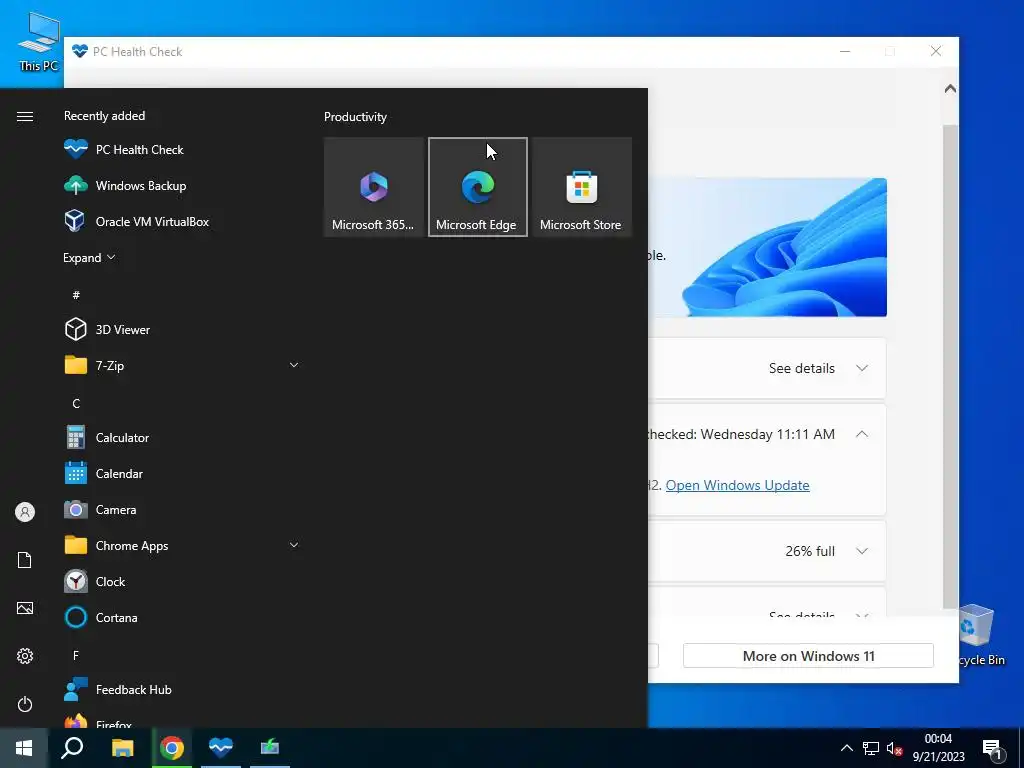The width and height of the screenshot is (1024, 768).
Task: Open File Explorer from taskbar
Action: tap(122, 748)
